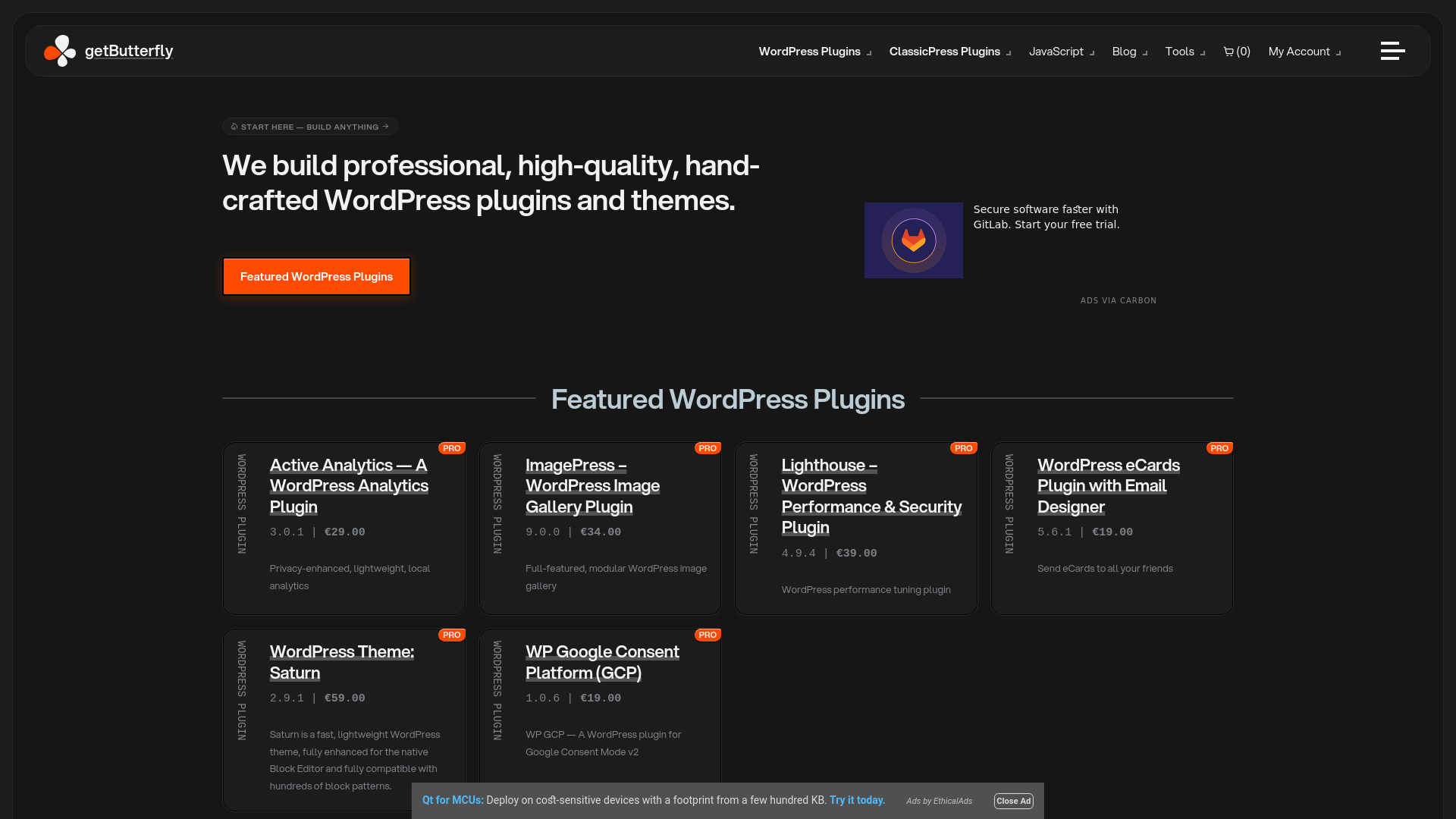
Task: Click eCards version 5.6.1 | €19.00
Action: click(1085, 532)
